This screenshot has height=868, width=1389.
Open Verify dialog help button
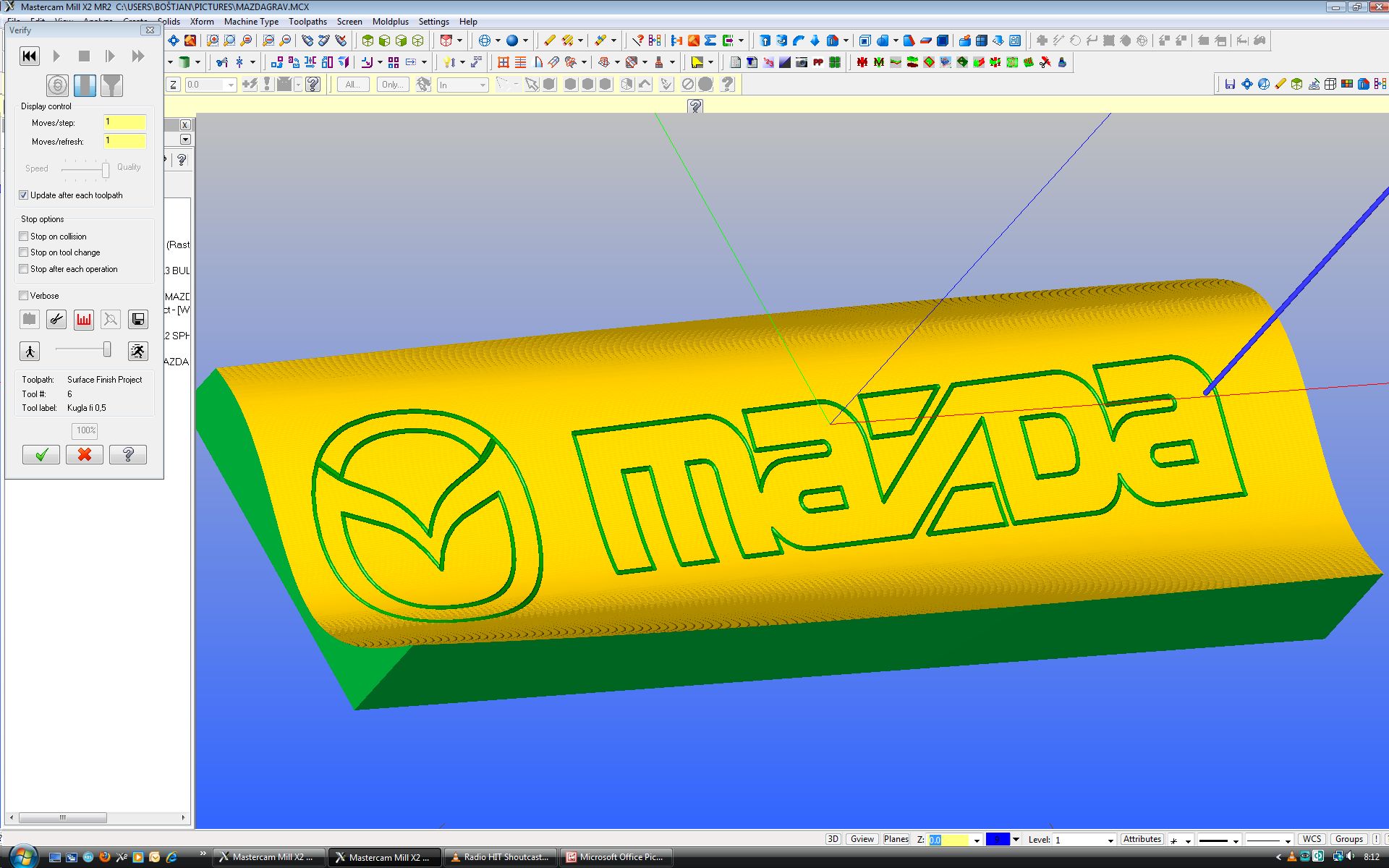[x=128, y=454]
